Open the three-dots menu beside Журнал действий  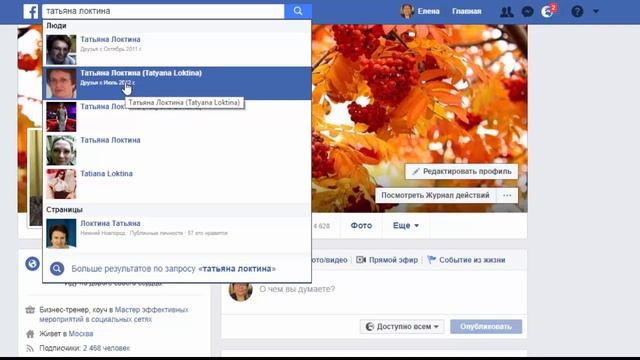(x=507, y=196)
